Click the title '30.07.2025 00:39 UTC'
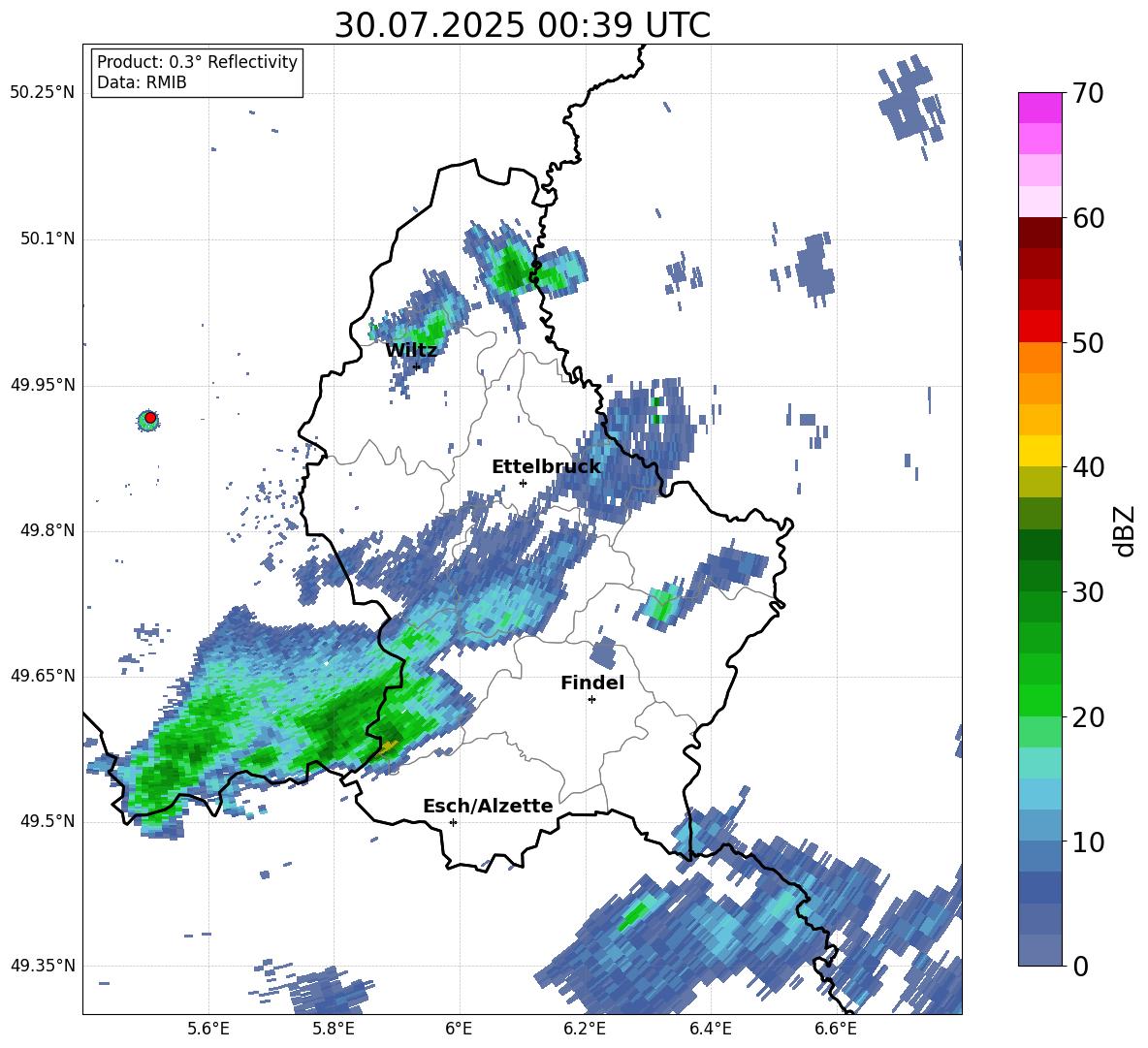Screen dimensions: 1148x1048 coord(522,25)
